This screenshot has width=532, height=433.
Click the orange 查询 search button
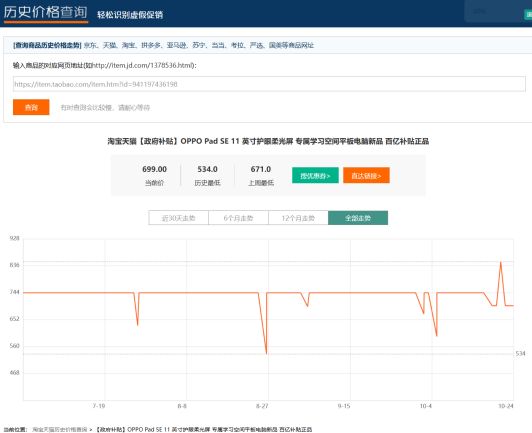(31, 107)
